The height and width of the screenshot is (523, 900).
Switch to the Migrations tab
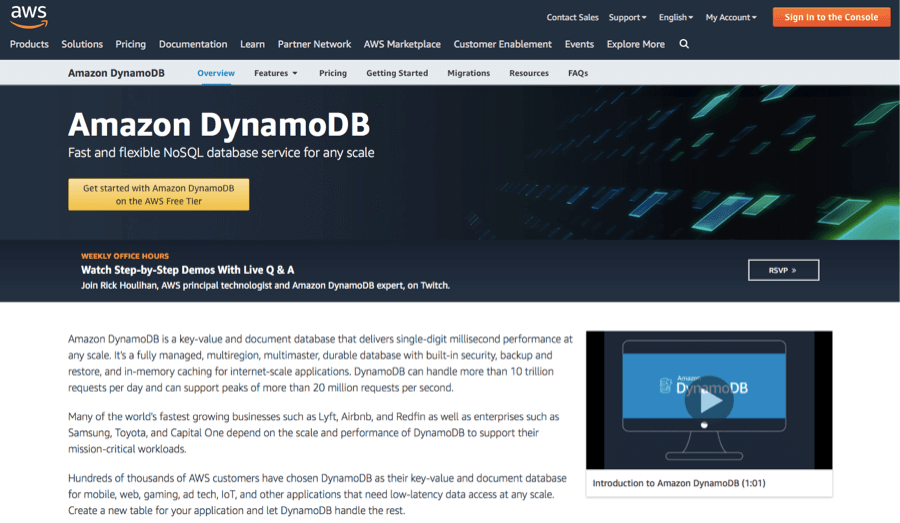[468, 73]
